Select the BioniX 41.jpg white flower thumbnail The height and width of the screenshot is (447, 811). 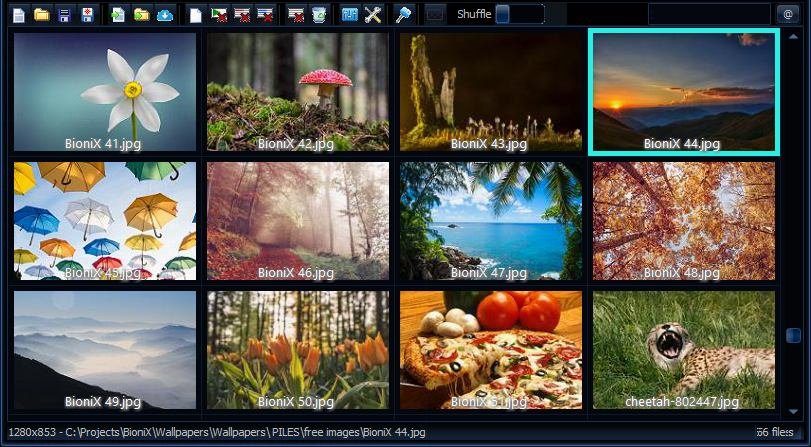[105, 92]
